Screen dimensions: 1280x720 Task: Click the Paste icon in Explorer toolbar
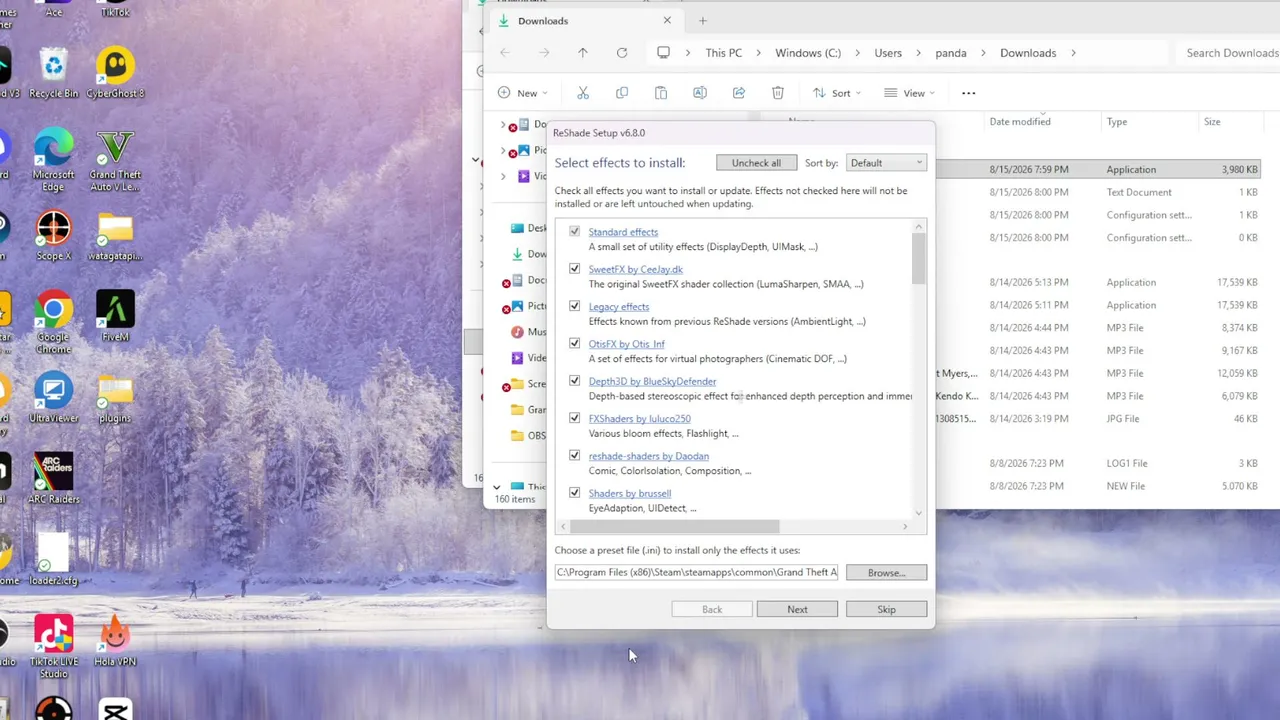pos(661,93)
